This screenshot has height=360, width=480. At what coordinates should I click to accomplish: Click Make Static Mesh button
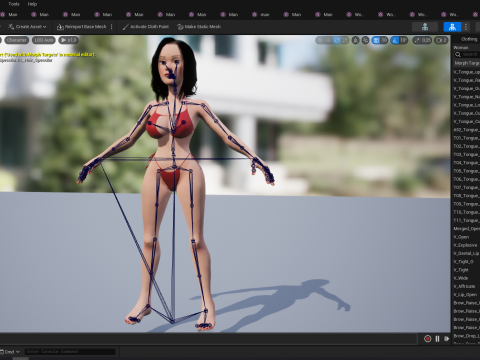pyautogui.click(x=199, y=27)
